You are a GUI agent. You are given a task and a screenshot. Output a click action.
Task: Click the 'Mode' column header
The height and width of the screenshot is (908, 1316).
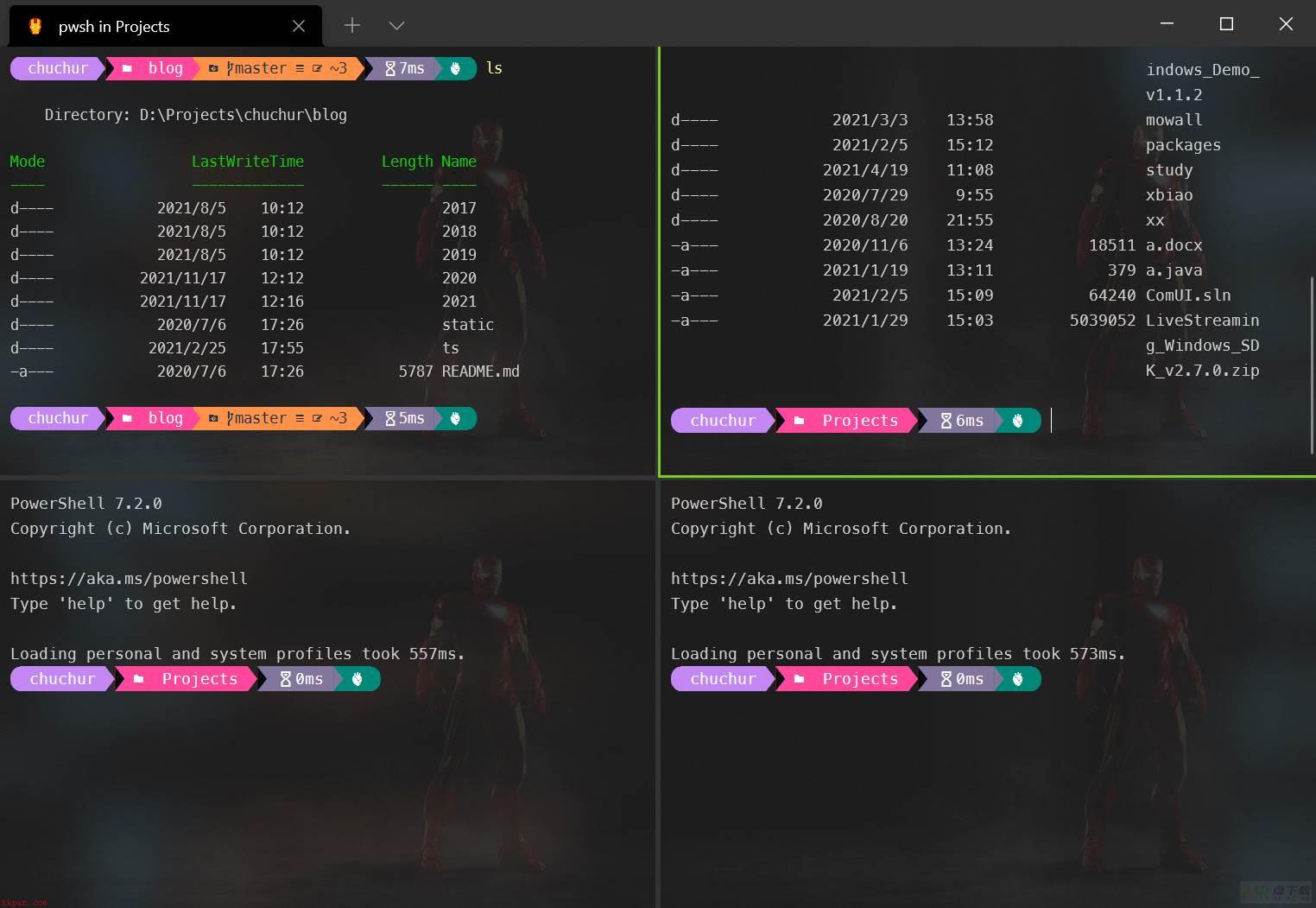tap(28, 162)
